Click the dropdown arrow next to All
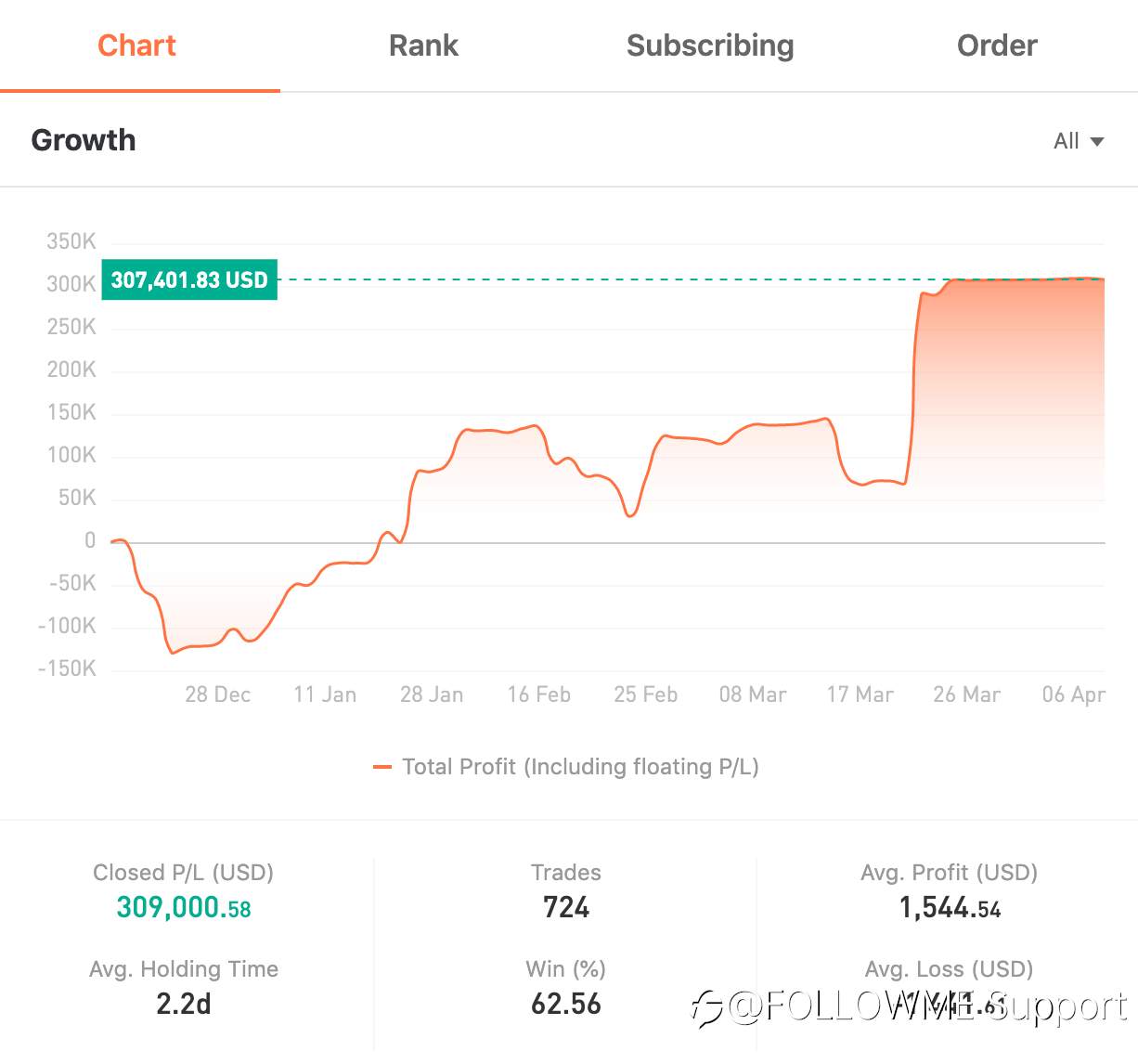 click(1096, 142)
